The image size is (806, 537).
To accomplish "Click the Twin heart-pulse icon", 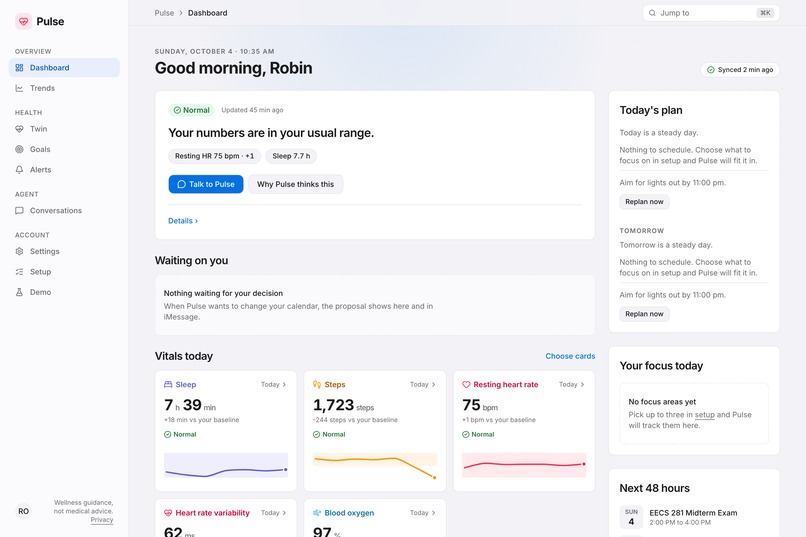I will pyautogui.click(x=20, y=129).
